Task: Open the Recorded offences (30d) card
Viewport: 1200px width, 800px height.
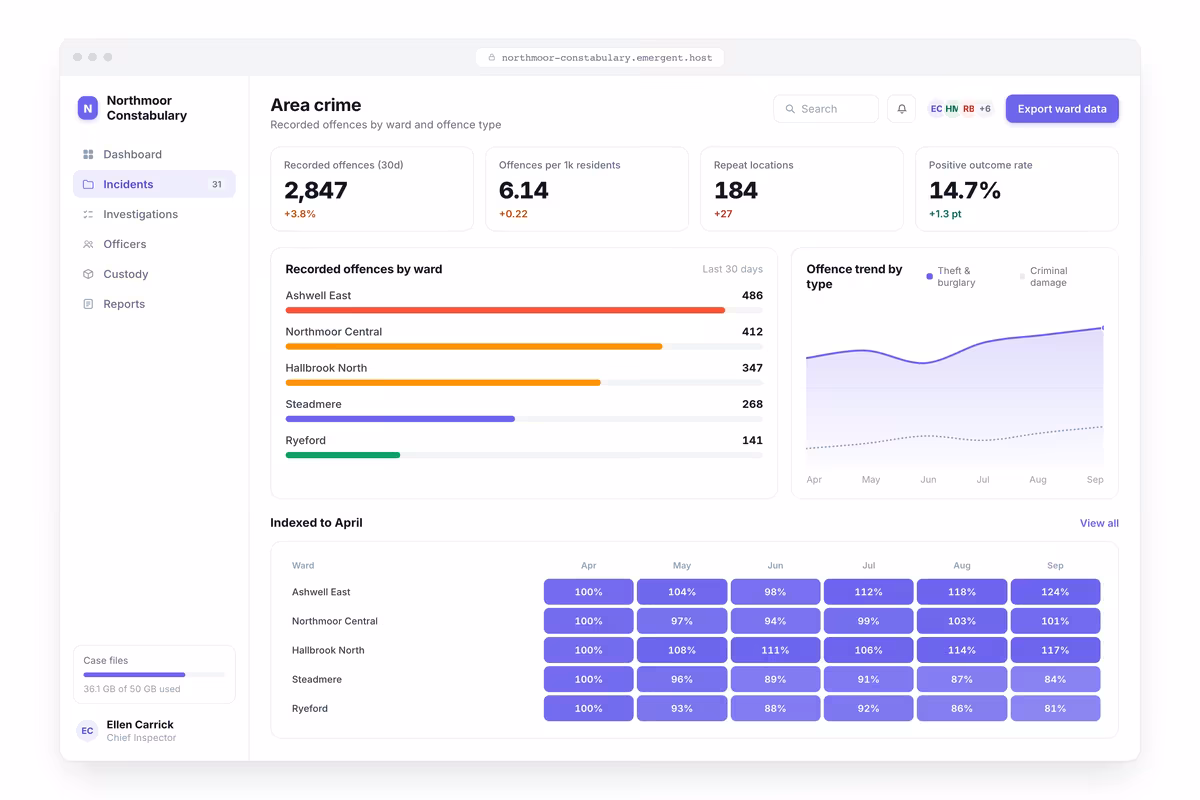Action: click(372, 189)
